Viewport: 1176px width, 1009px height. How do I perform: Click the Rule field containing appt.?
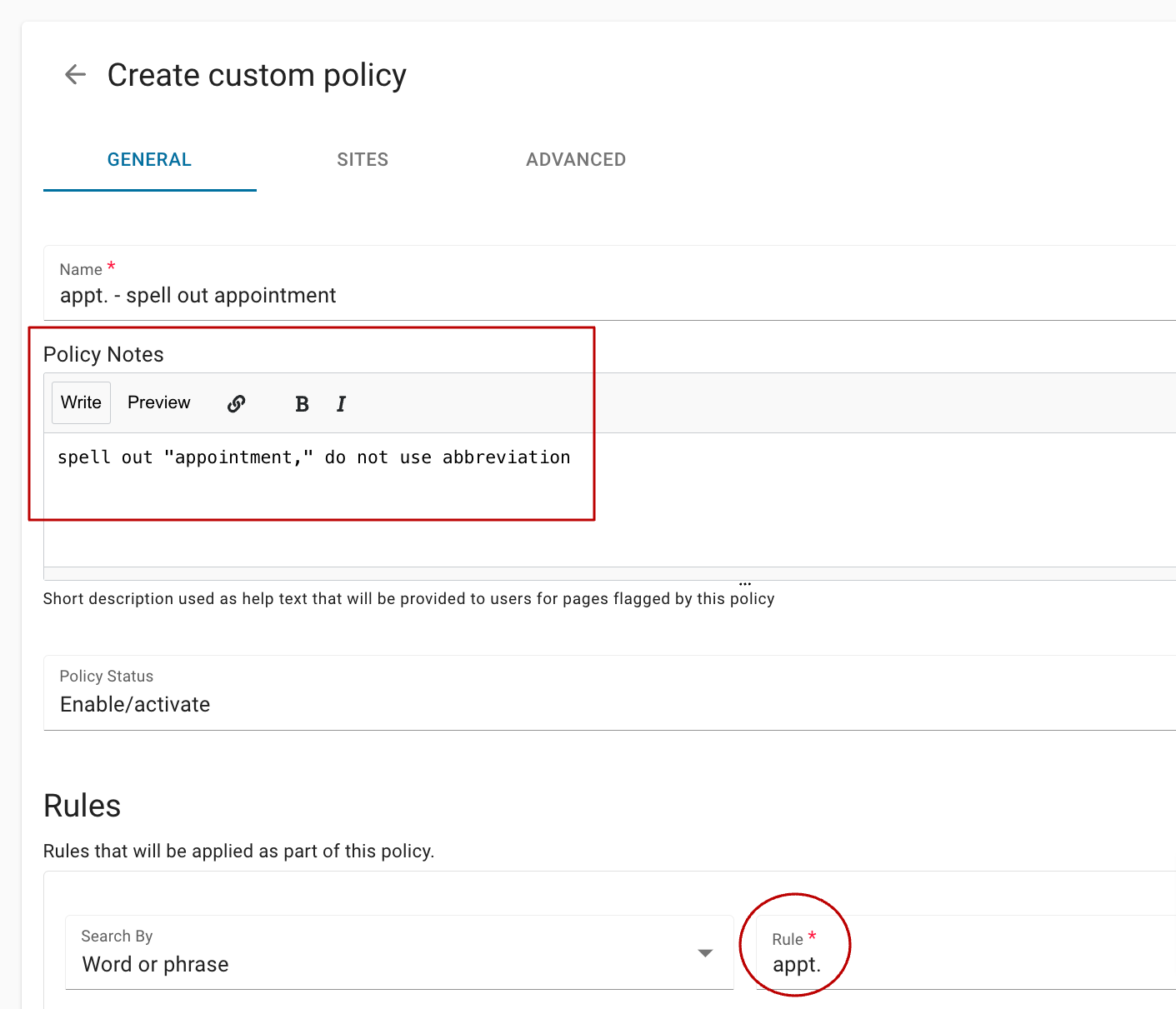point(797,964)
